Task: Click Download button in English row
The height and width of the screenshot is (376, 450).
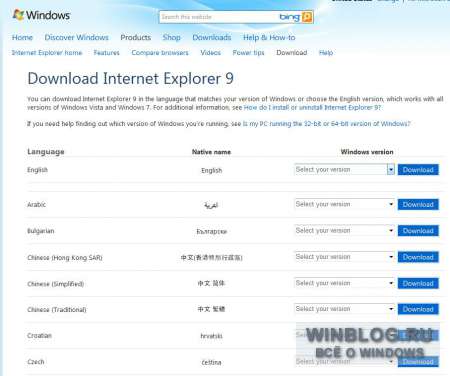Action: [x=418, y=170]
